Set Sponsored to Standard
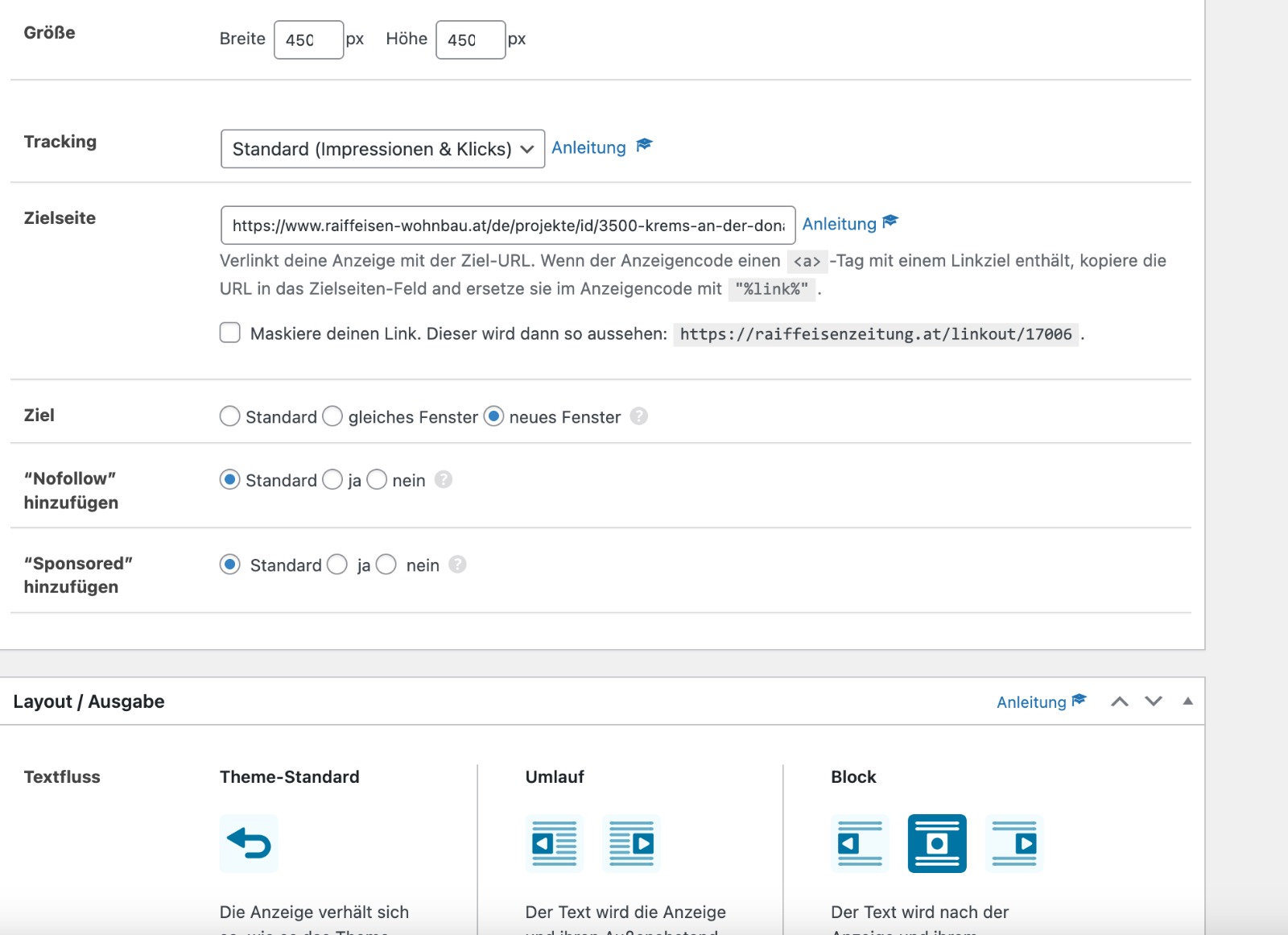 (230, 565)
